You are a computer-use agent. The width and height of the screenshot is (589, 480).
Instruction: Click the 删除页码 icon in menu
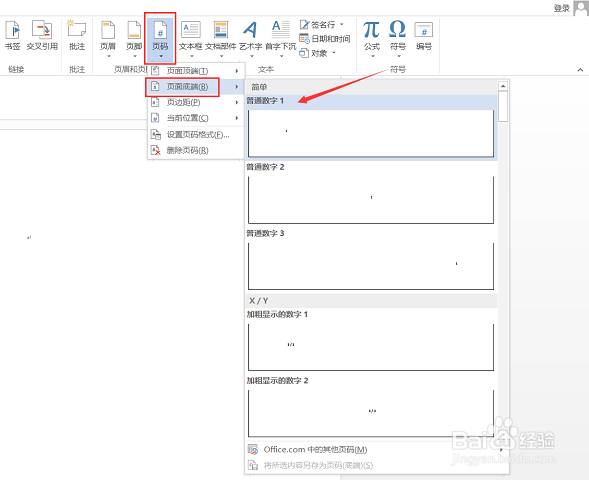(156, 150)
